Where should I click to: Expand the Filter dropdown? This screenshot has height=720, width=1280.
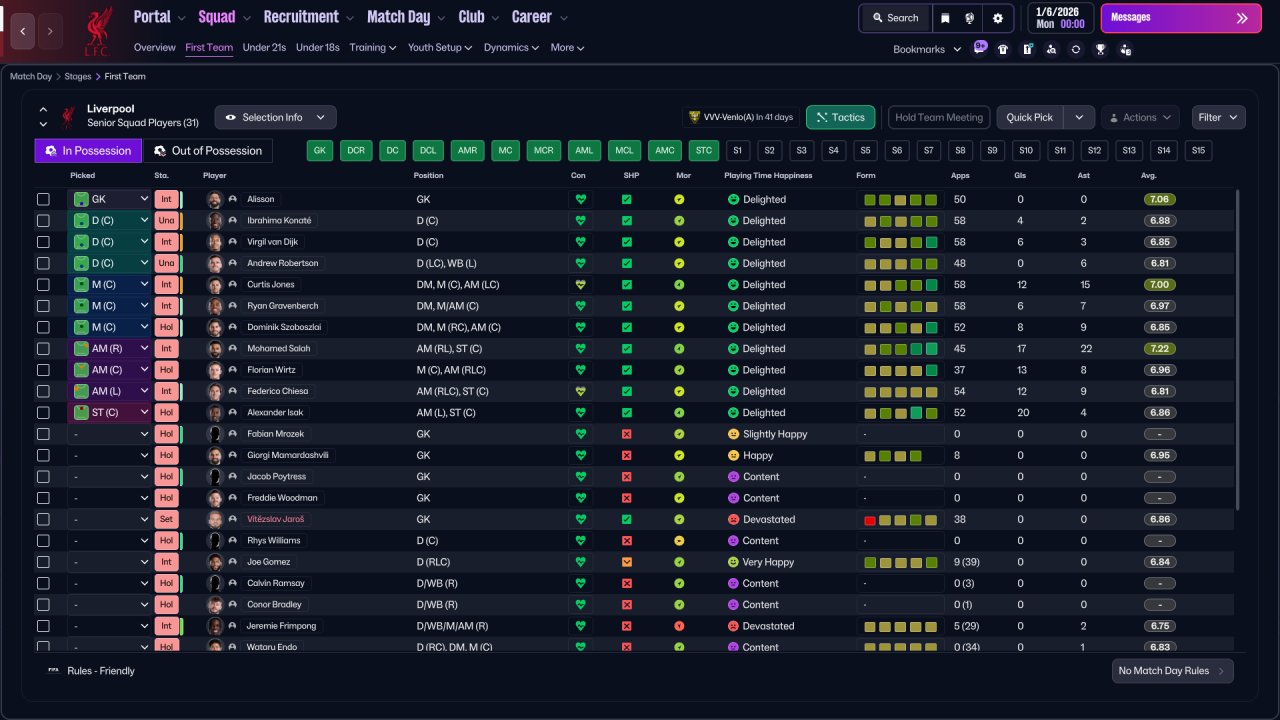point(1218,117)
